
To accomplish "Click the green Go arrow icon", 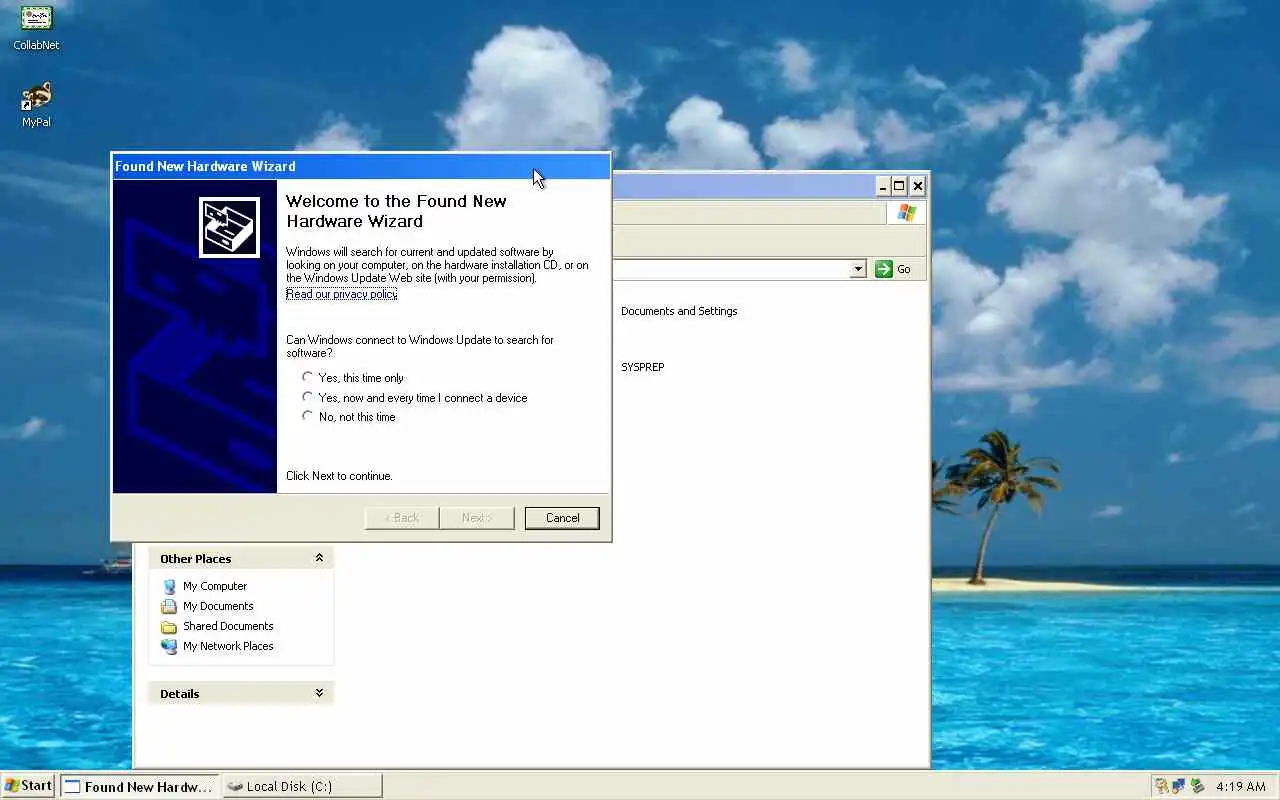I will 884,269.
